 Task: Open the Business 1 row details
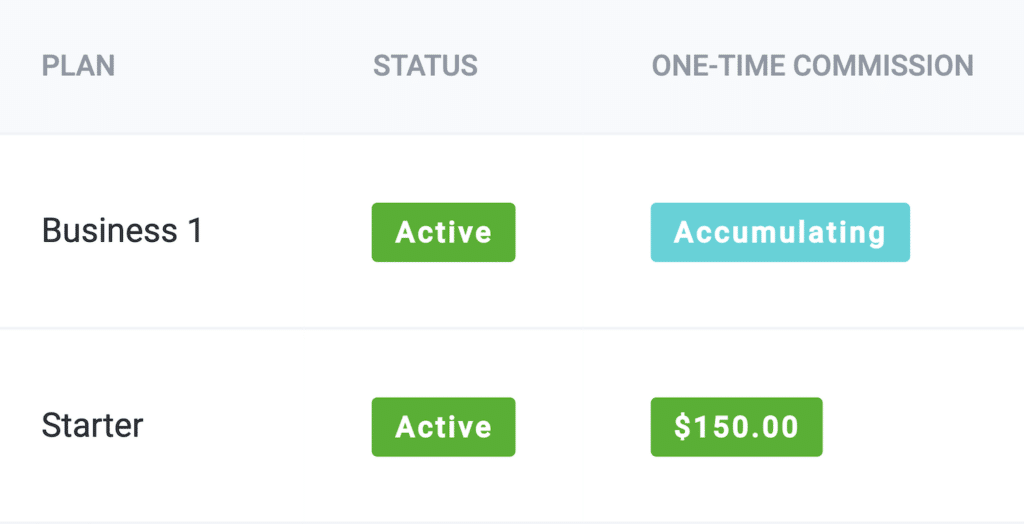coord(122,231)
